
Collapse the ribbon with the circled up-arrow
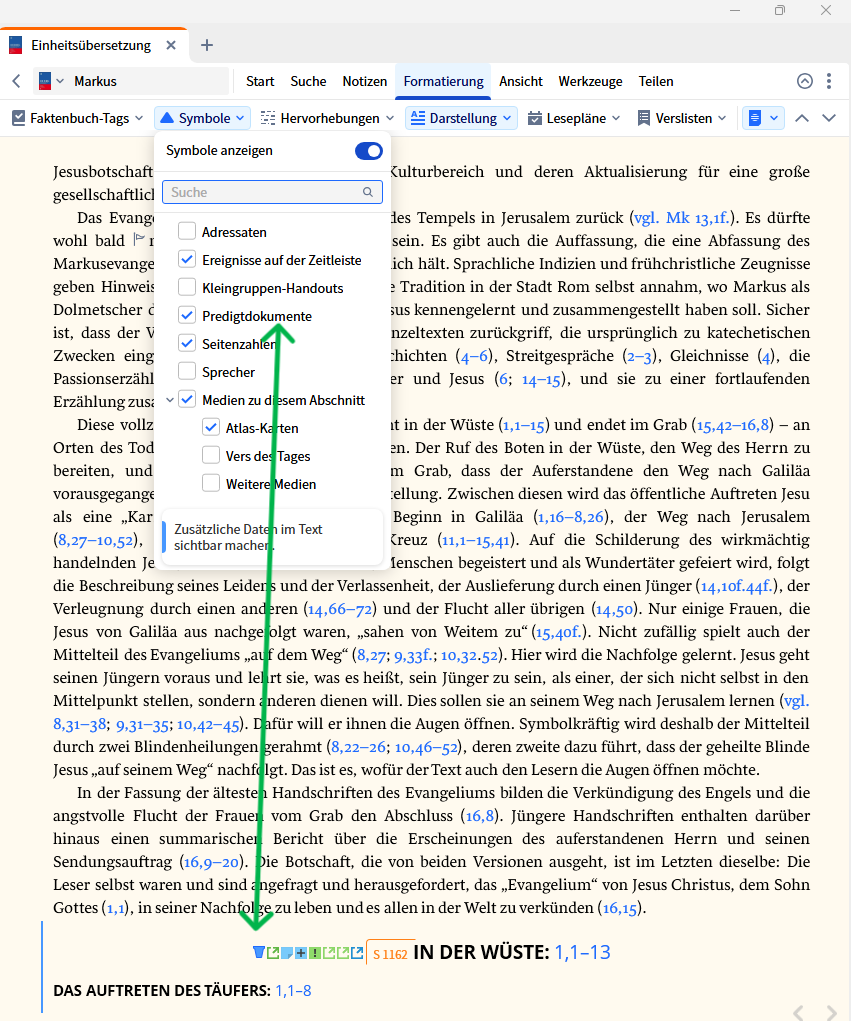(805, 81)
